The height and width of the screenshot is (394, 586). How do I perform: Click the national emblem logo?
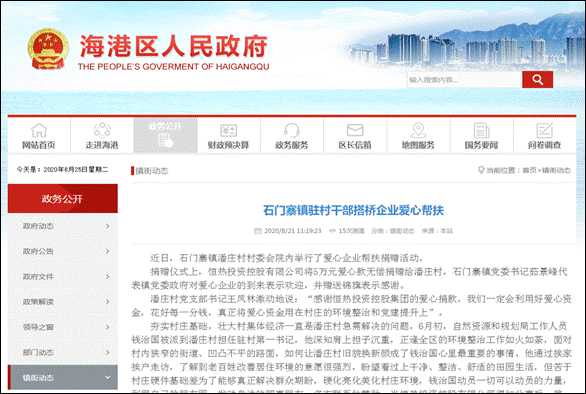point(47,49)
